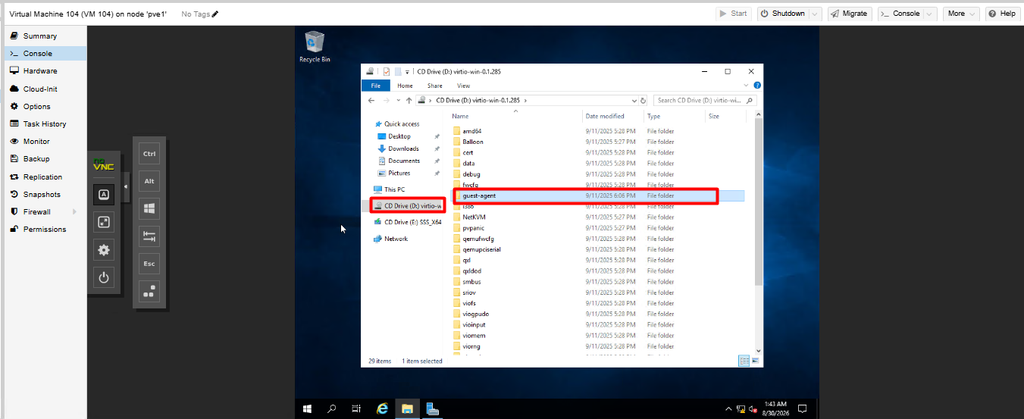
Task: Toggle noVNC extra keys button
Action: point(103,194)
